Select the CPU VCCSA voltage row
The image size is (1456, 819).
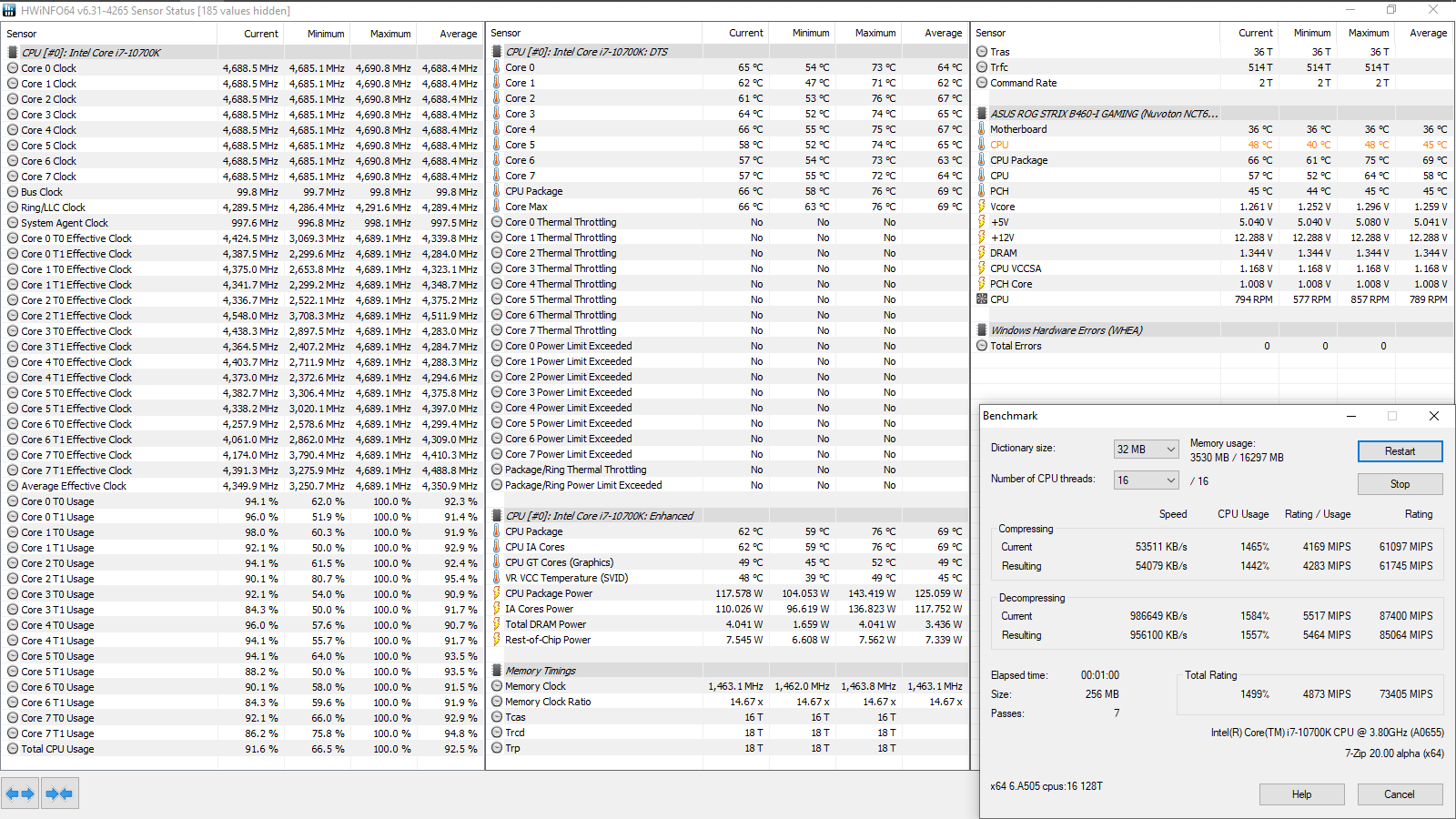point(1213,268)
